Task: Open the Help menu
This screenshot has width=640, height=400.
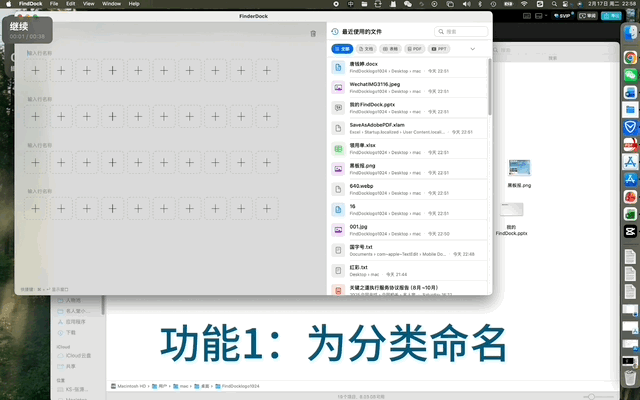Action: click(134, 4)
